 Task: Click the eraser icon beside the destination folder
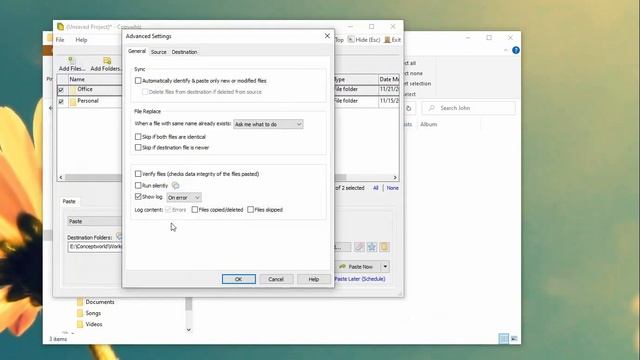point(359,247)
